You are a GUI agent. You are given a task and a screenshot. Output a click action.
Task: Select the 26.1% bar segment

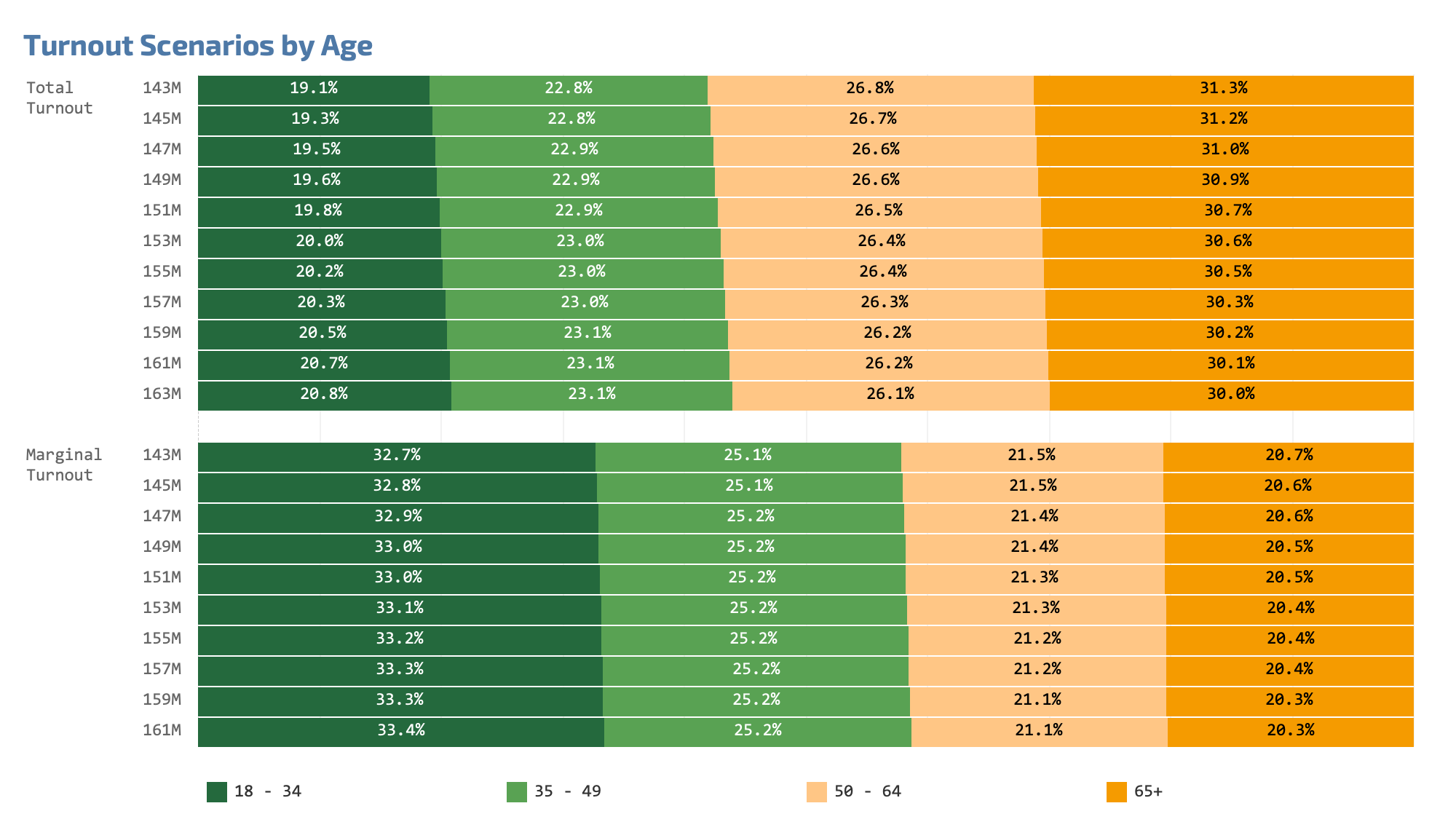click(x=890, y=395)
